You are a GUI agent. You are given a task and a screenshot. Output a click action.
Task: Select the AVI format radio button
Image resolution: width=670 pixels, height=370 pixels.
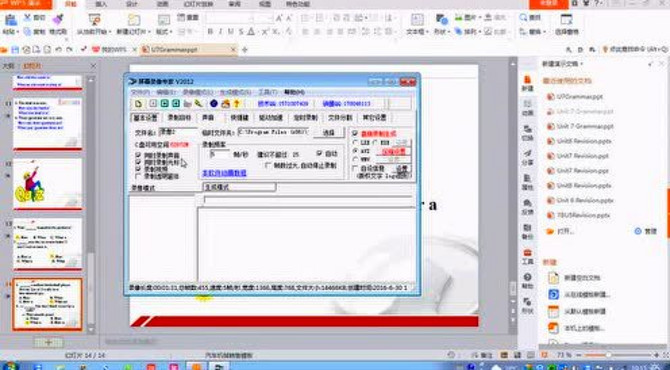pos(355,151)
